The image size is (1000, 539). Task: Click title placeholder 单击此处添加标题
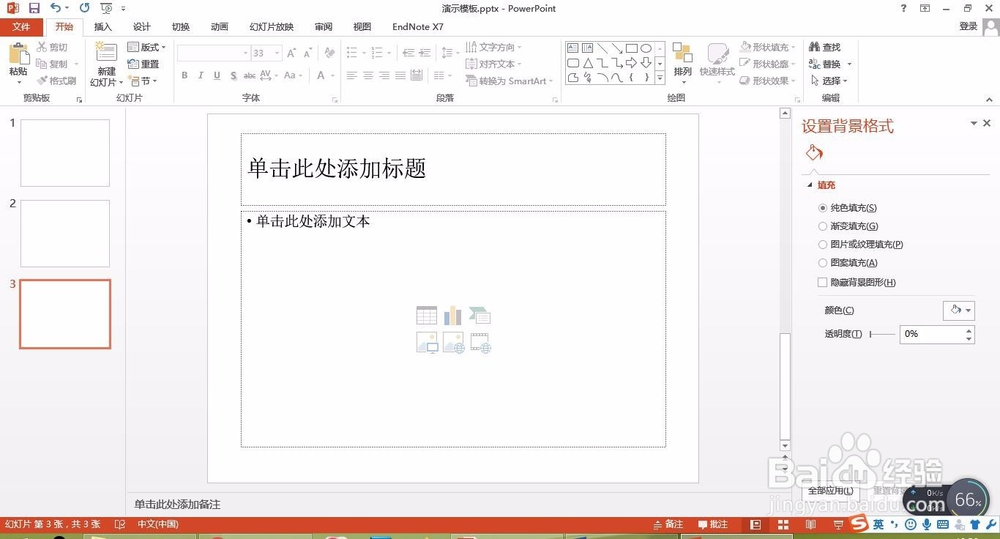(x=453, y=170)
